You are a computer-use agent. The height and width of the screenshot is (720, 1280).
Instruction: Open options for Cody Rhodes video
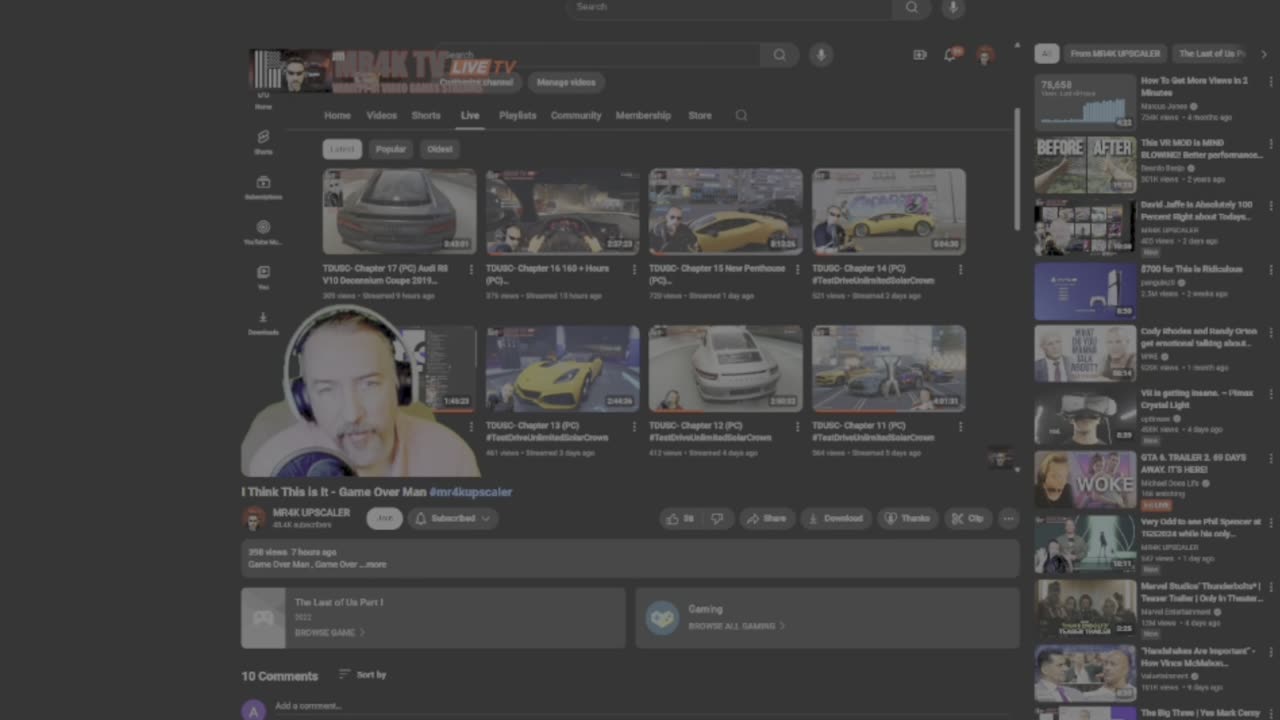tap(1271, 332)
